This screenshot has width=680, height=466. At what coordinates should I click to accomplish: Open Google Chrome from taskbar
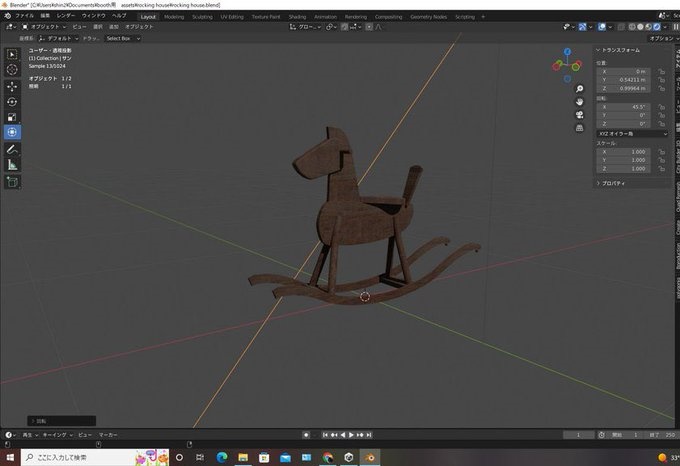(x=328, y=457)
